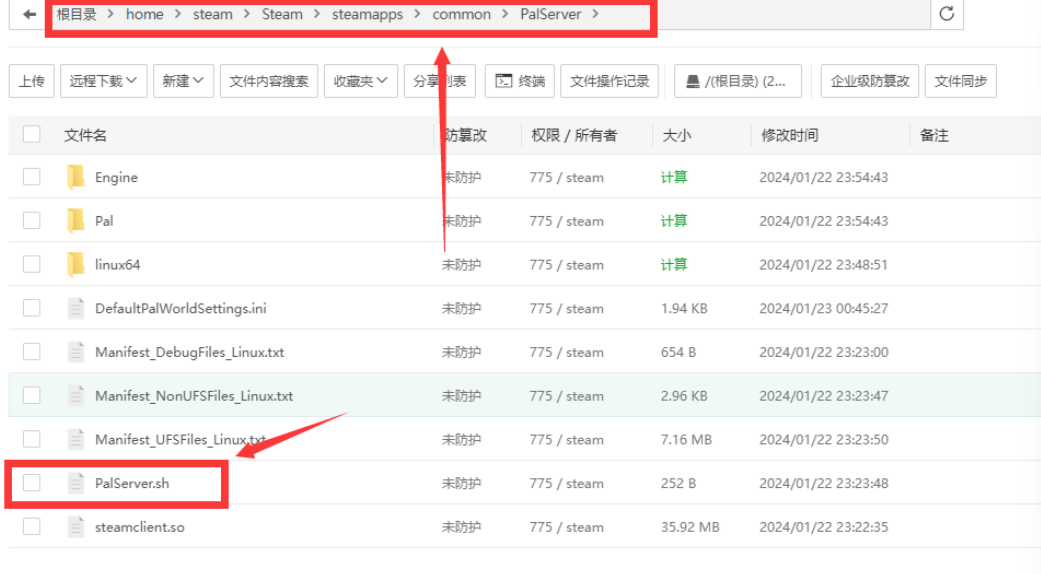
Task: Expand the 远程下载 dropdown
Action: pyautogui.click(x=104, y=81)
